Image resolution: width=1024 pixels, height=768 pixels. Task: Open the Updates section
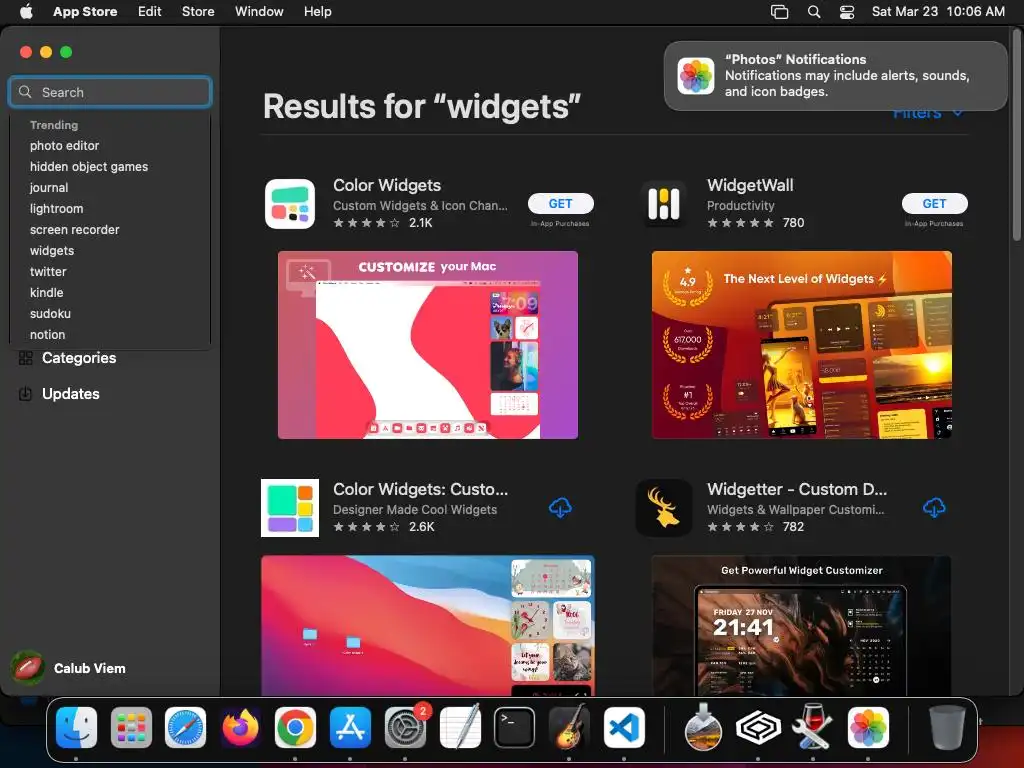[71, 394]
